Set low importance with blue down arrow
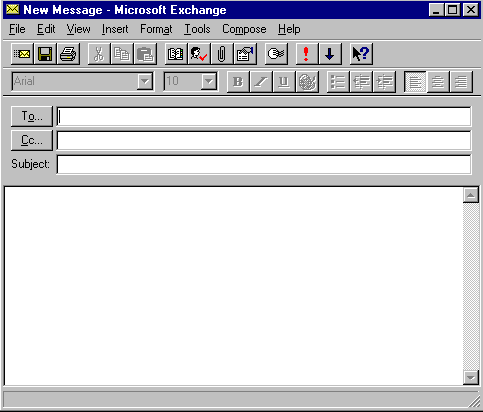483x412 pixels. 330,54
